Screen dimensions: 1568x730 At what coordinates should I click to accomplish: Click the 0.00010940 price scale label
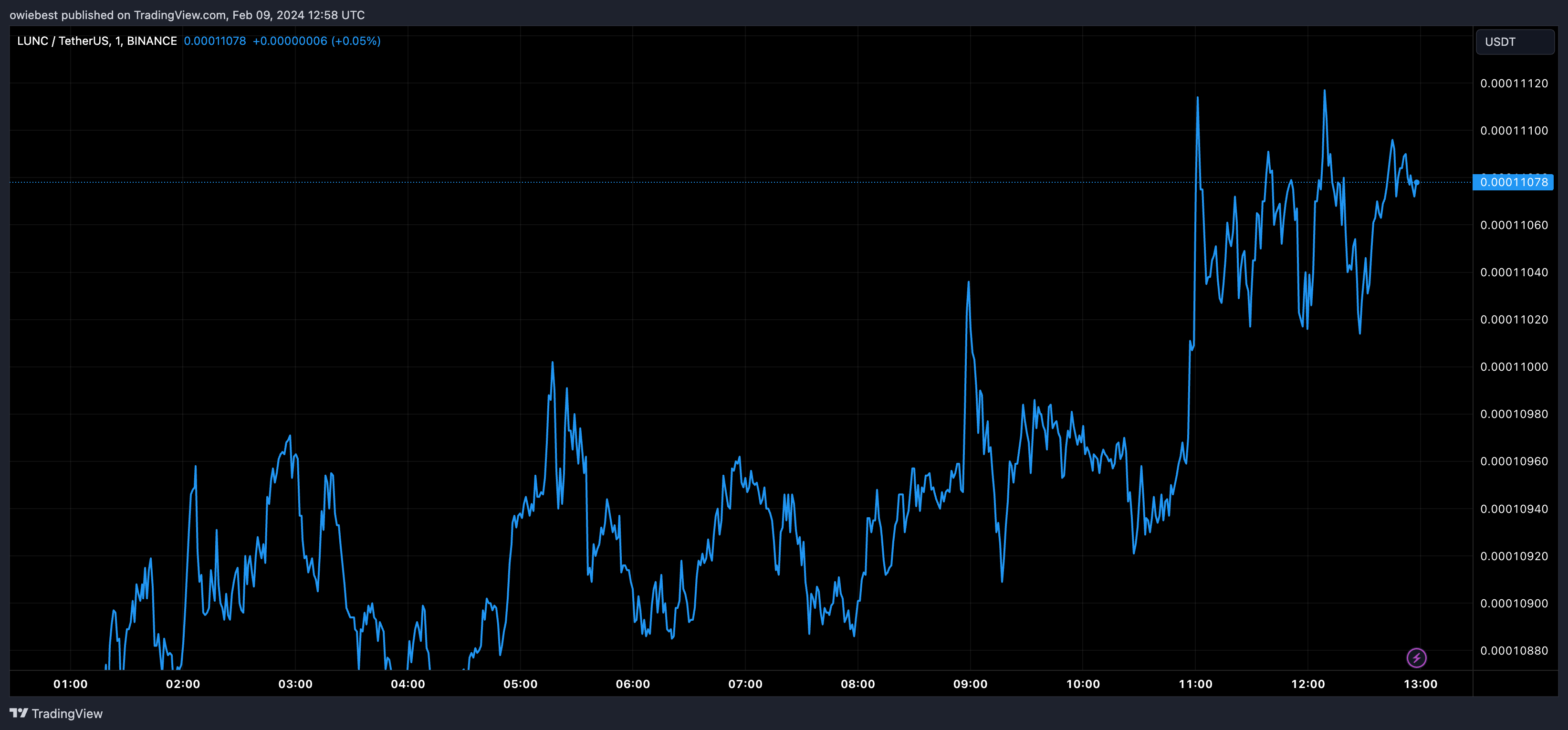click(1514, 509)
